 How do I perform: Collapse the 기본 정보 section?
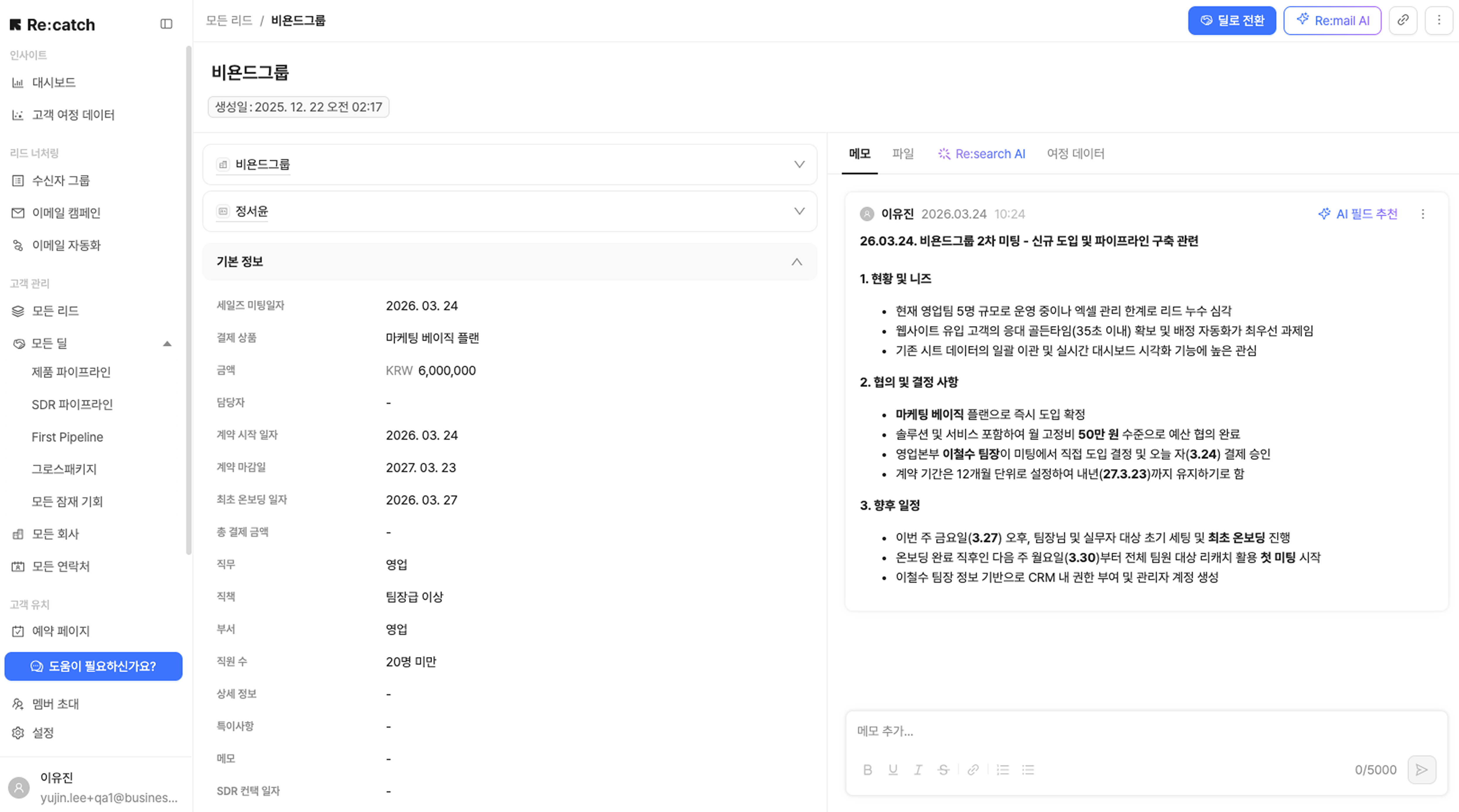tap(796, 262)
